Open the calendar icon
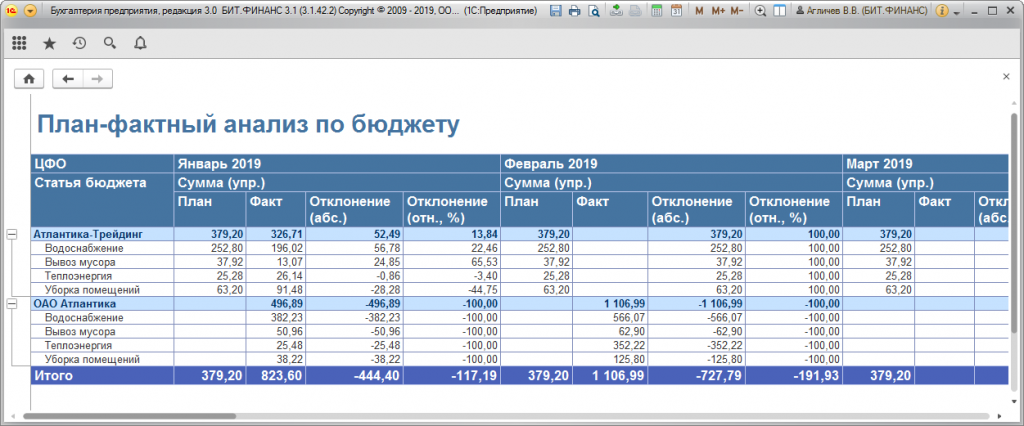Viewport: 1024px width, 426px height. pyautogui.click(x=676, y=11)
